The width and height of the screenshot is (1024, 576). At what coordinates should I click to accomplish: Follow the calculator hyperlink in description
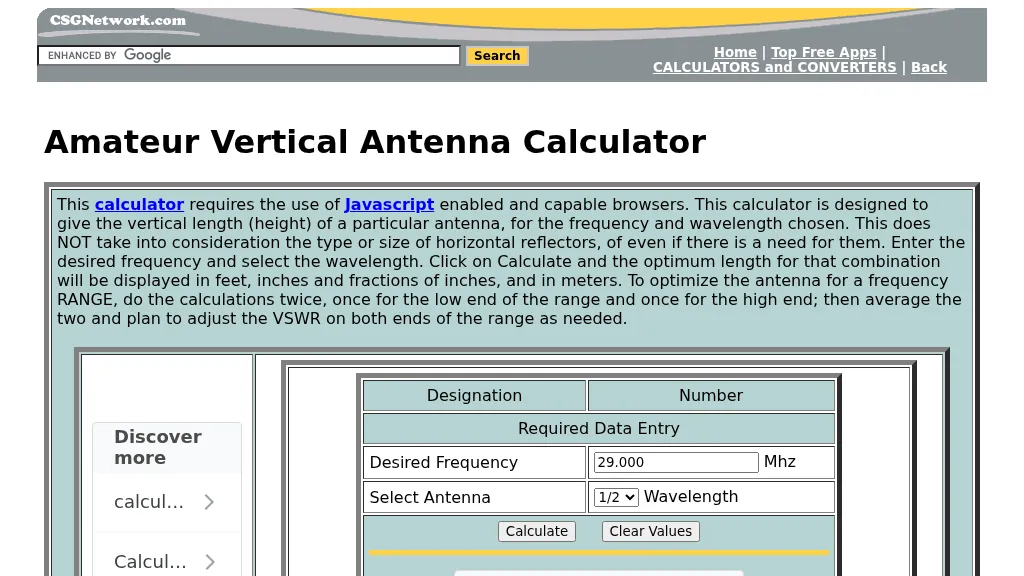(139, 204)
